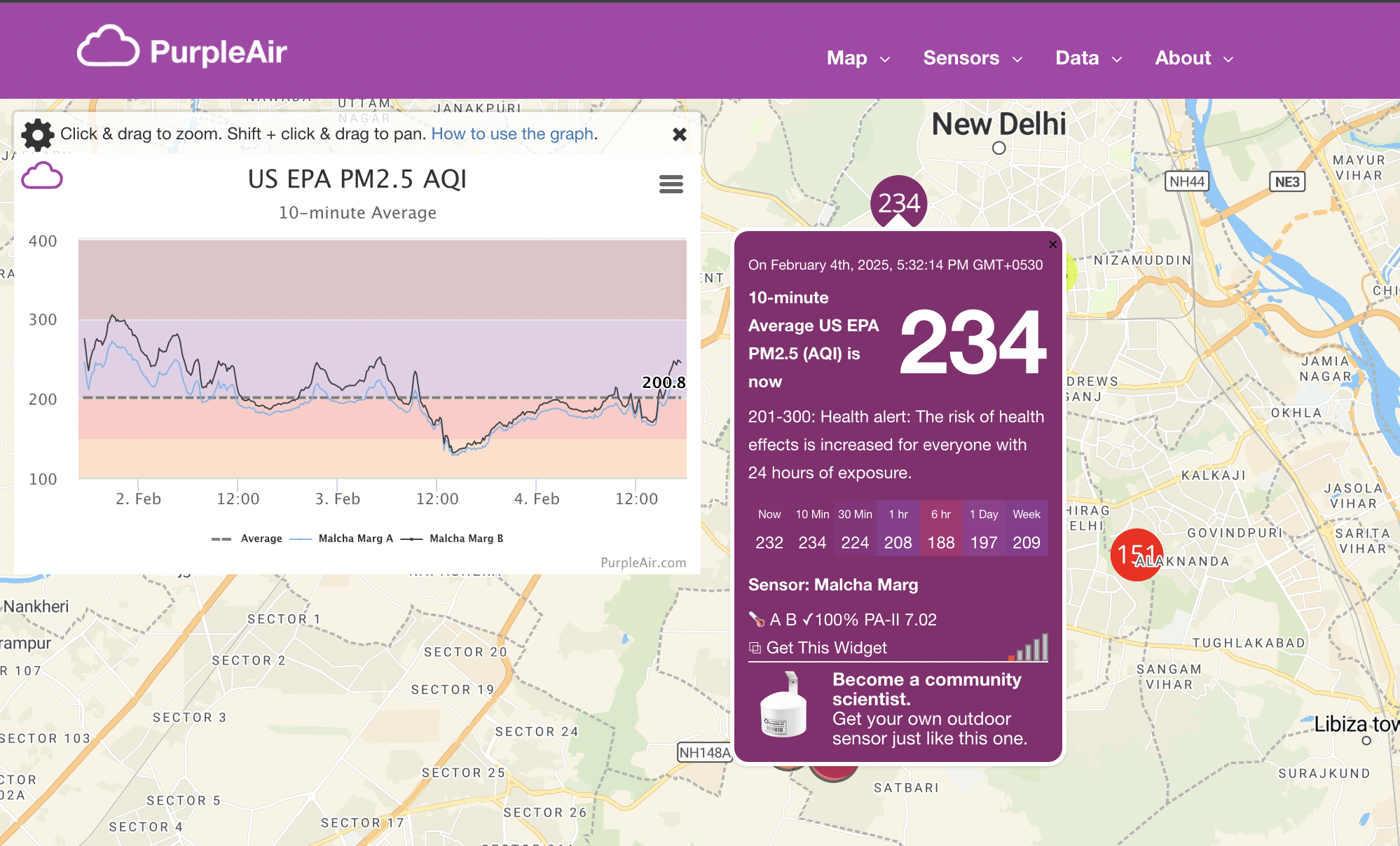Click the 234 sensor map marker
Image resolution: width=1400 pixels, height=846 pixels.
[898, 202]
